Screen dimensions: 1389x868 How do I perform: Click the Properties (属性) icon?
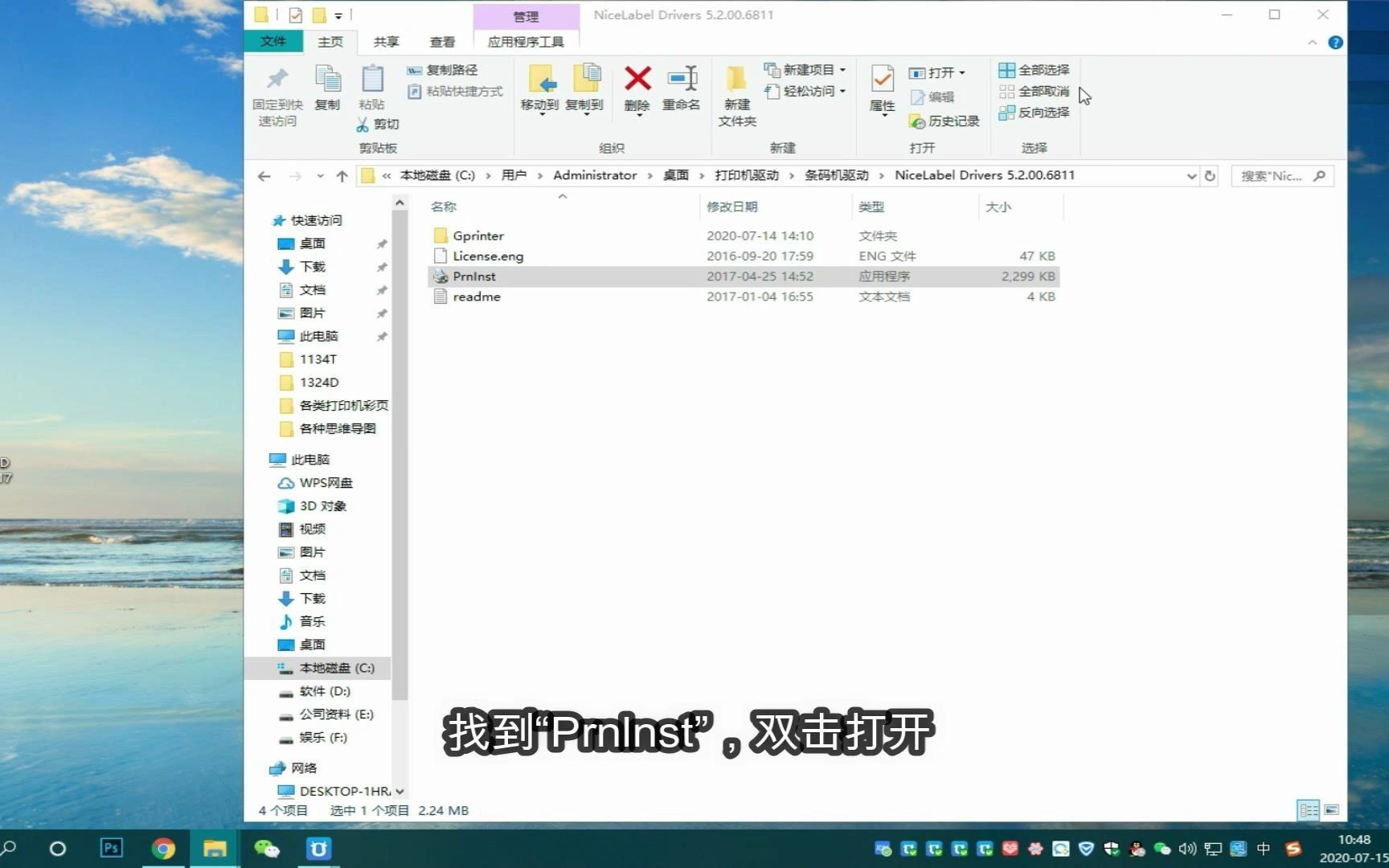coord(882,79)
